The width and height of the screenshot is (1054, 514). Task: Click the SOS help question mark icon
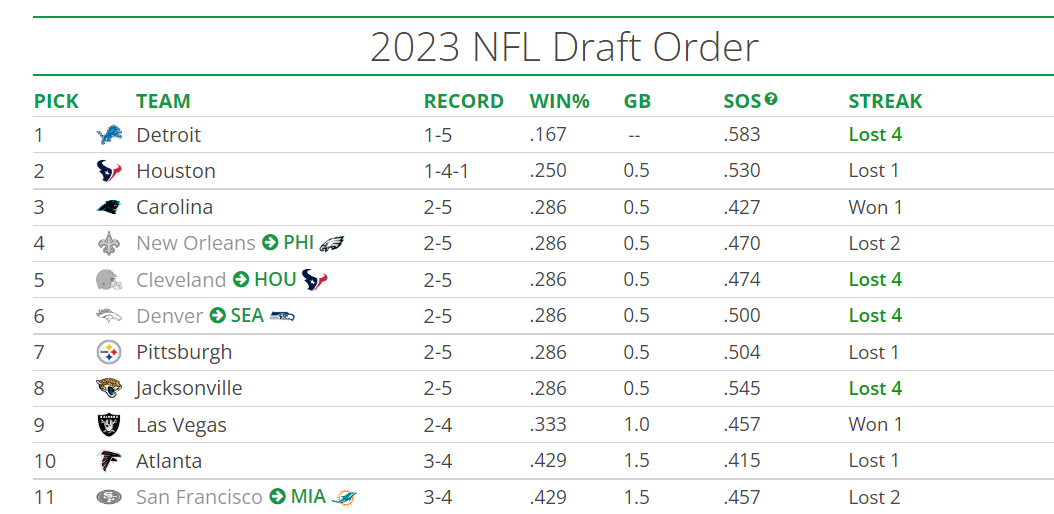771,99
